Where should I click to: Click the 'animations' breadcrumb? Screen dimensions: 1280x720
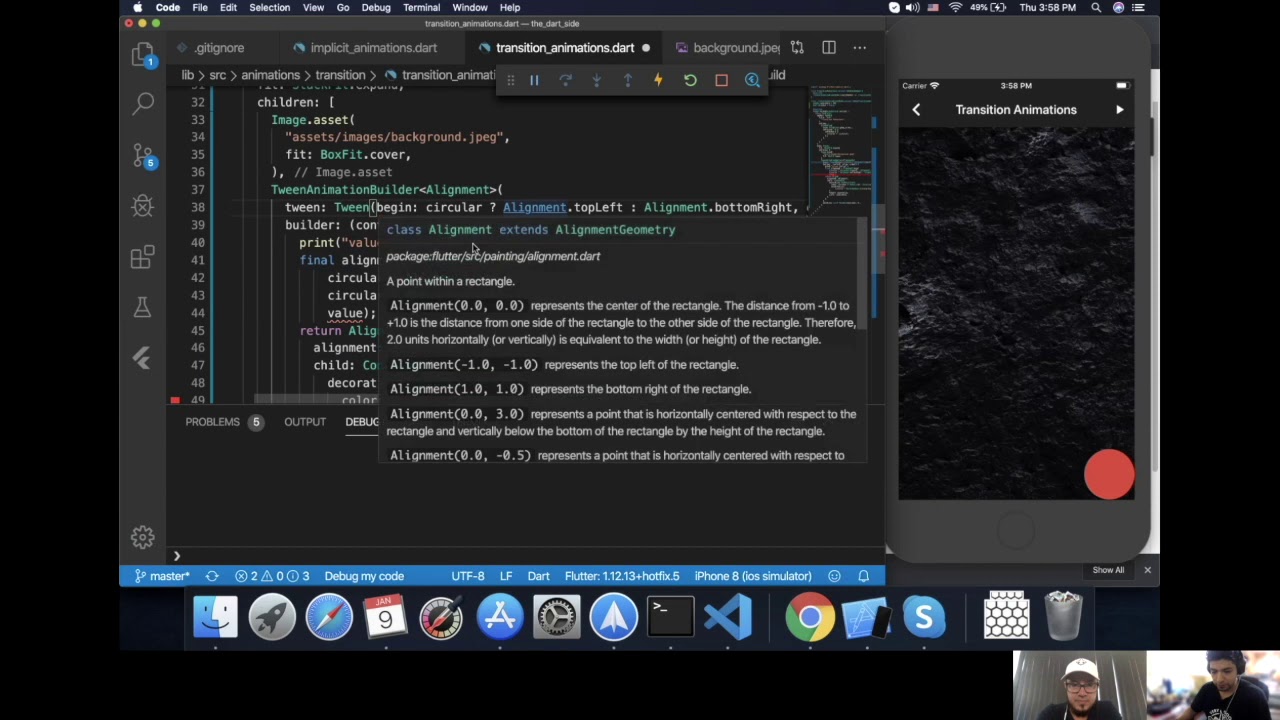tap(270, 75)
